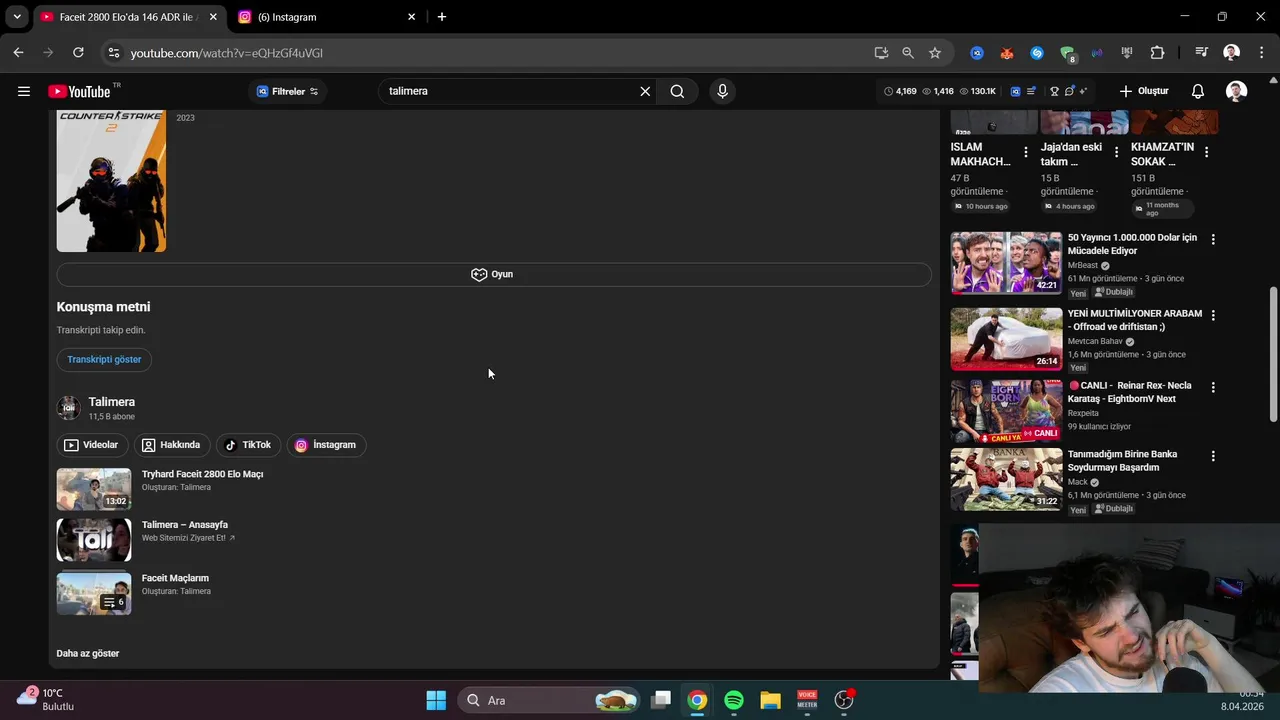Open options for the Reinar Rex live stream

tap(1213, 387)
